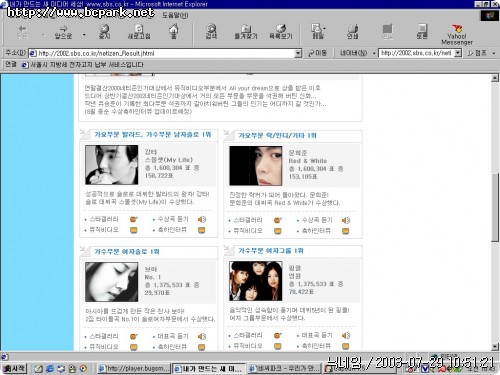
Task: Switch to 비씨파크 taskbar window
Action: coord(284,369)
